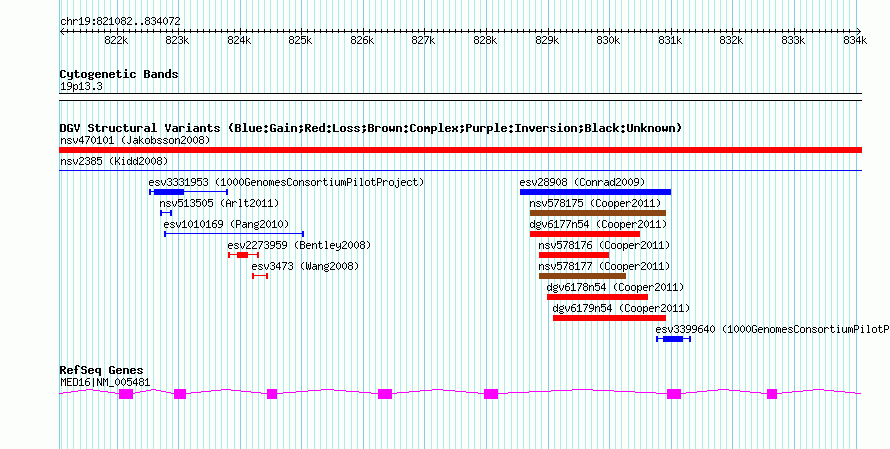This screenshot has width=890, height=449.
Task: Open the esv3399640 variant label
Action: coord(773,329)
